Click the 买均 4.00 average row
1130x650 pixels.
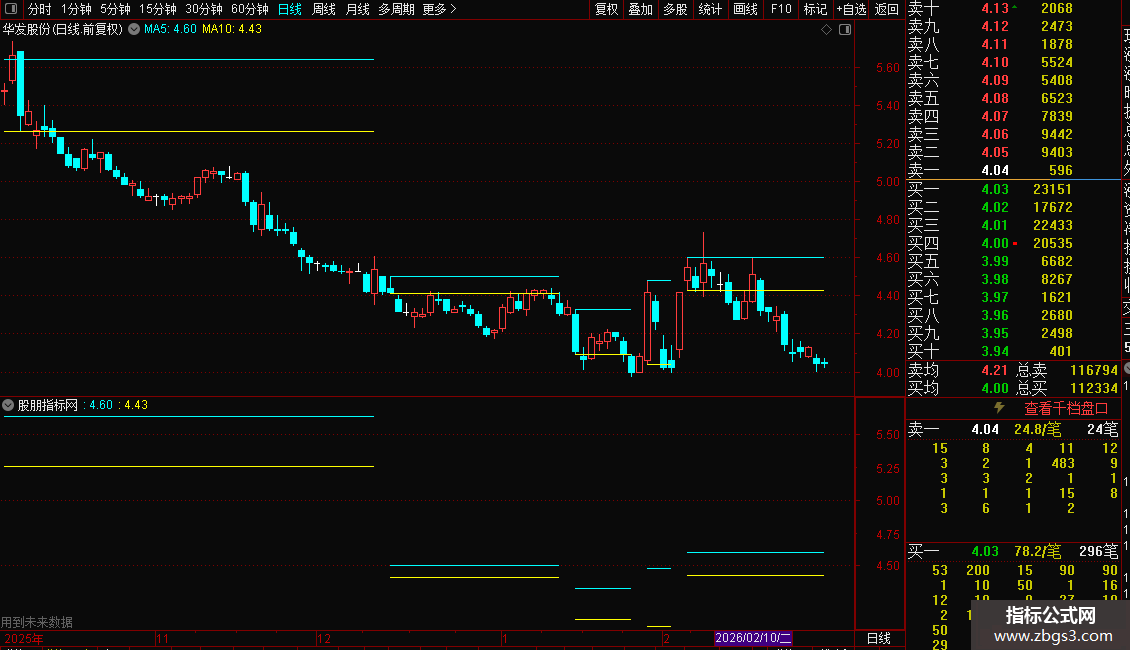(x=958, y=388)
